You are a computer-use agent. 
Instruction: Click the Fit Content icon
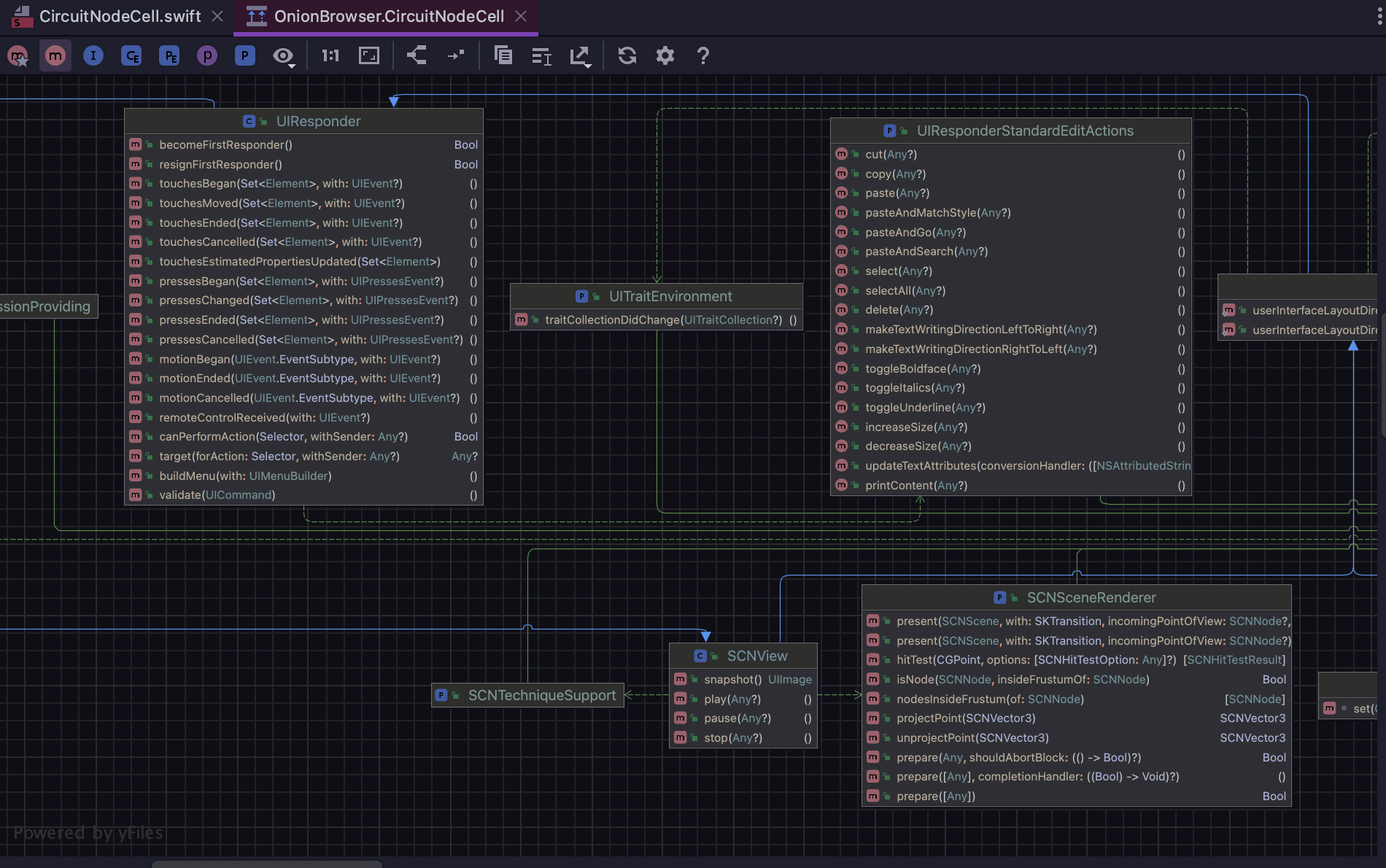[369, 55]
